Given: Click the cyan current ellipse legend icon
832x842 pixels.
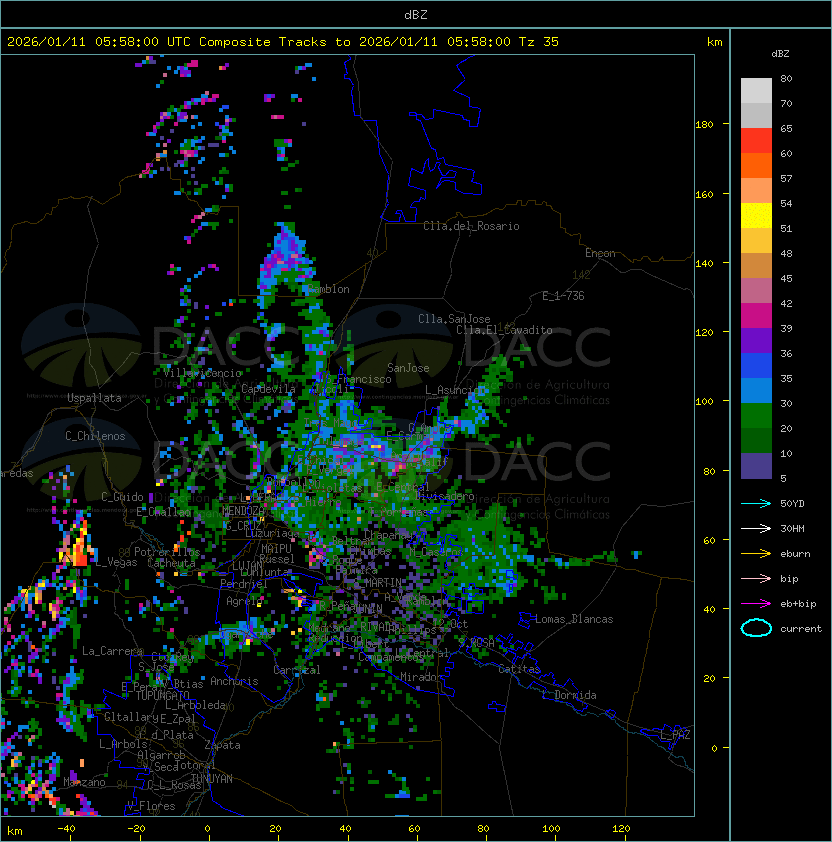Looking at the screenshot, I should tap(756, 628).
